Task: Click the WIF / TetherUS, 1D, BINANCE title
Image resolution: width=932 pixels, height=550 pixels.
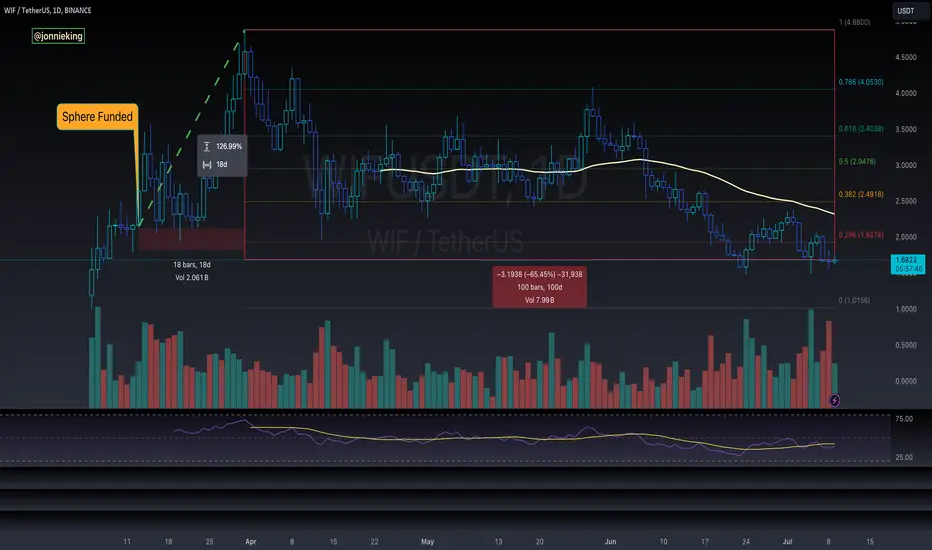Action: (48, 10)
